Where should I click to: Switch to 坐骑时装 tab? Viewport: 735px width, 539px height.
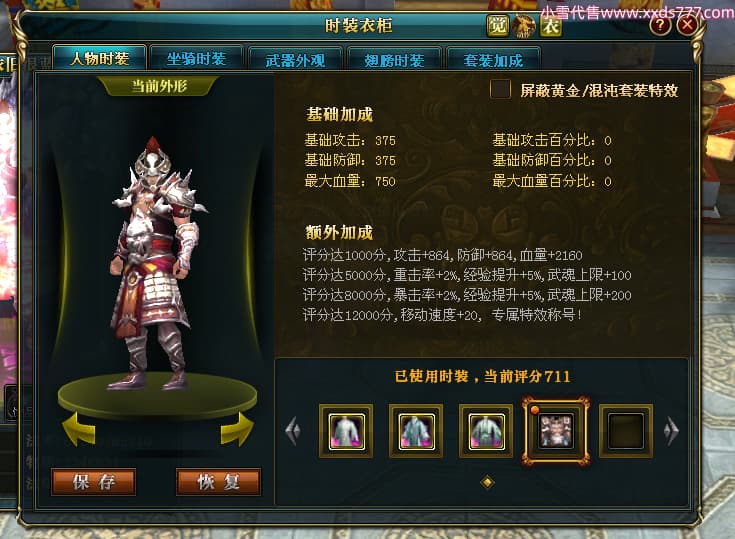point(196,59)
